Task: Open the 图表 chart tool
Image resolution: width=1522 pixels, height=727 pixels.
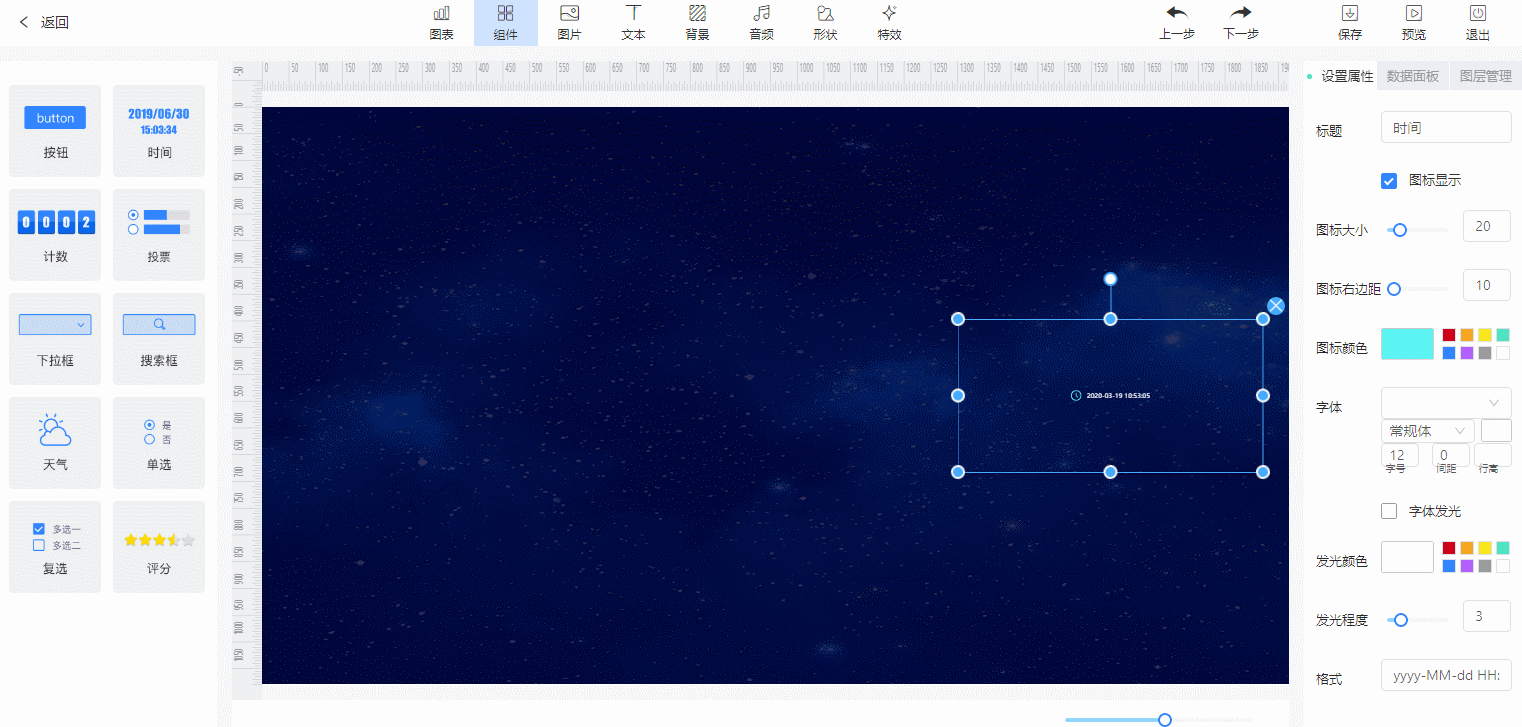Action: (441, 23)
